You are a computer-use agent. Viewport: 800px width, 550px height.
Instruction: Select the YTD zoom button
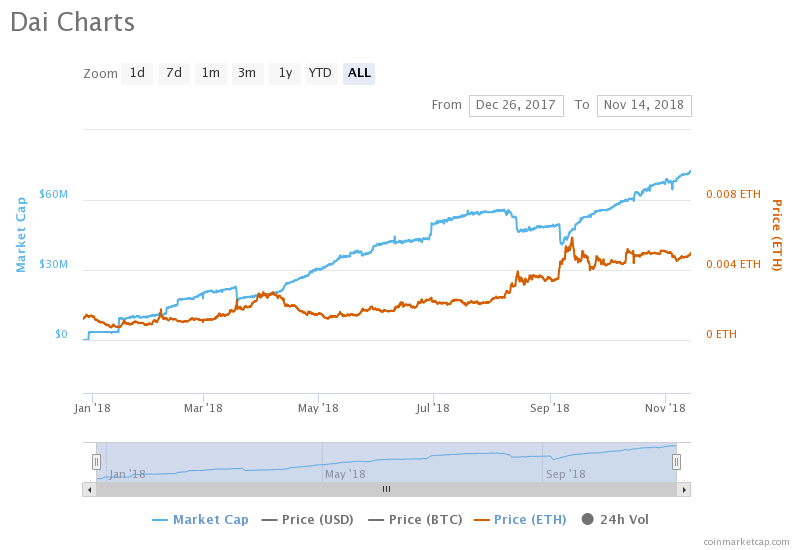pyautogui.click(x=321, y=73)
